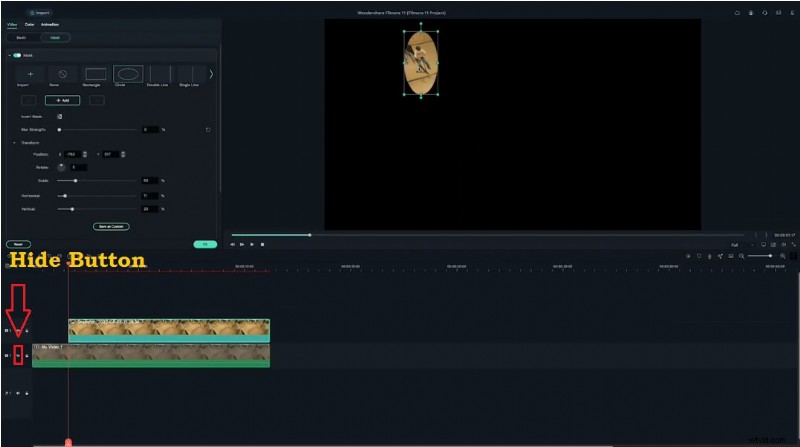Enable the Invert Mask checkbox

pyautogui.click(x=59, y=117)
